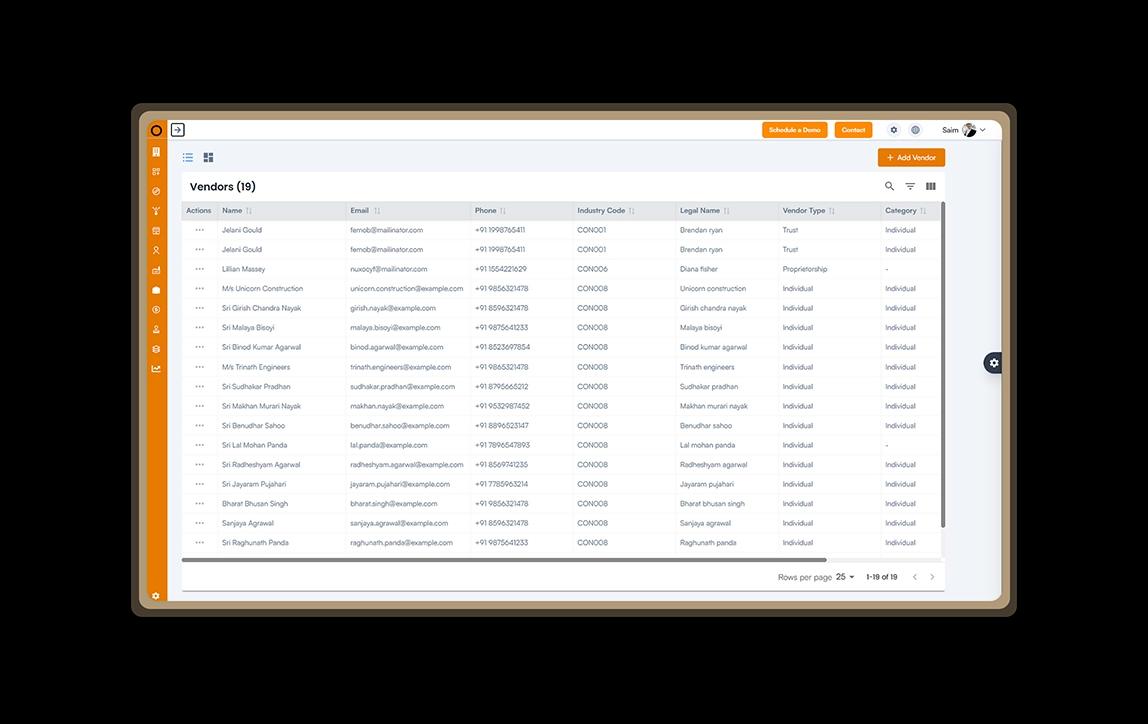Click the bank icon at the sidebar top
The height and width of the screenshot is (724, 1148).
[155, 151]
